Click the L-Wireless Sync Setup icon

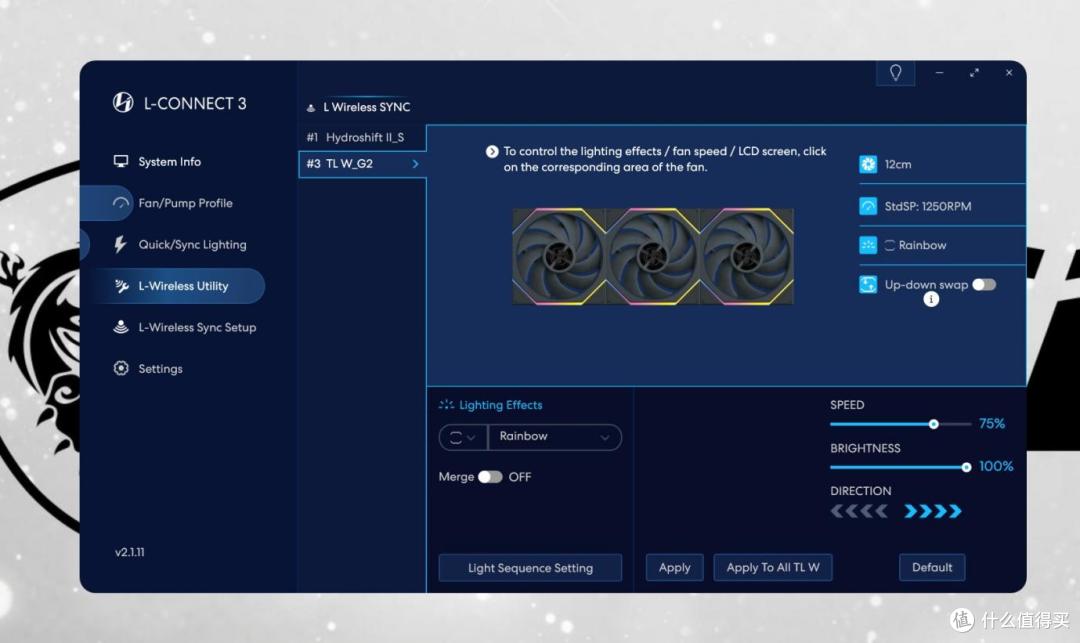pos(121,327)
